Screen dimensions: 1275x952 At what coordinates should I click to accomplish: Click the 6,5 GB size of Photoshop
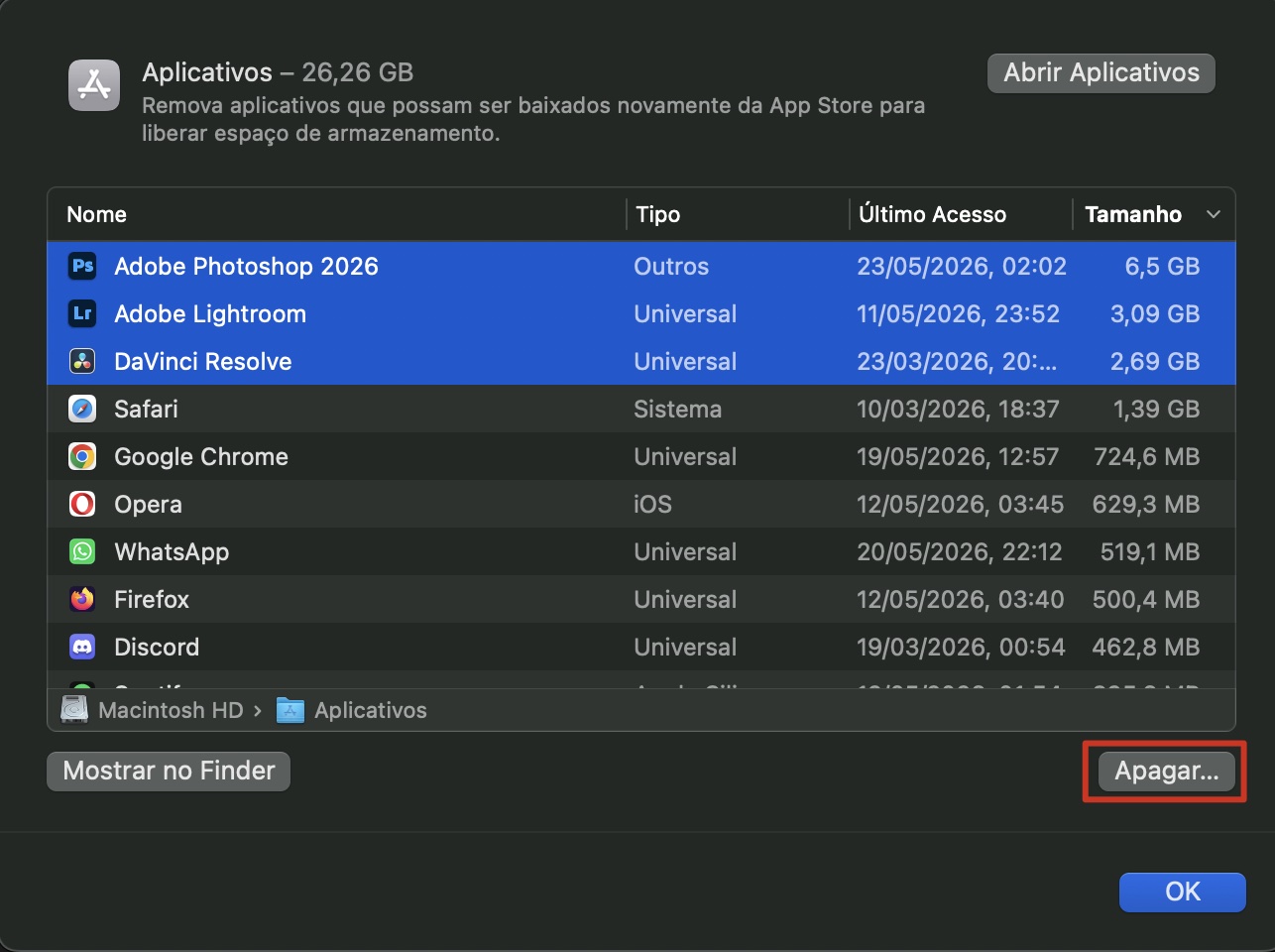pos(1162,266)
